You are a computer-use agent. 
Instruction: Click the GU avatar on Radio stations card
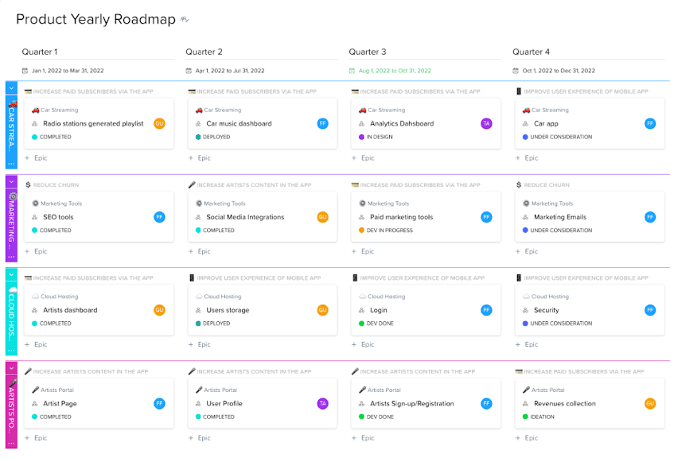(x=159, y=123)
